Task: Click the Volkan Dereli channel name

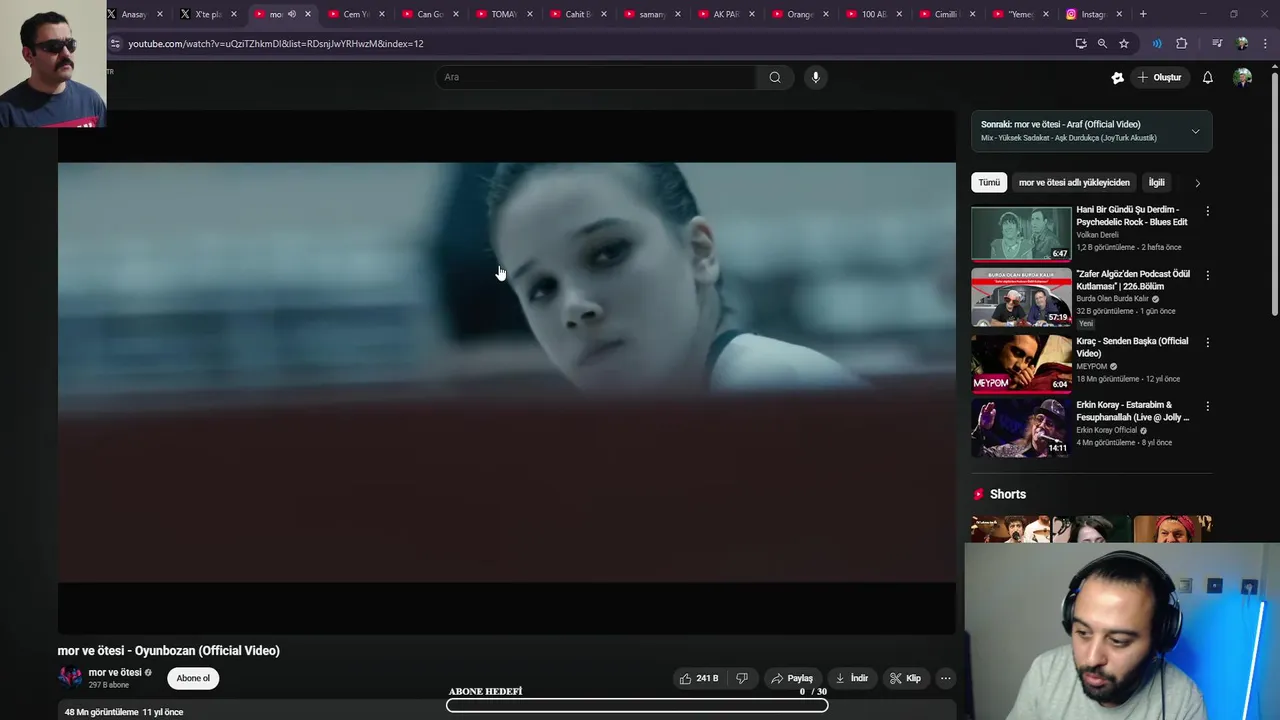Action: [1097, 235]
